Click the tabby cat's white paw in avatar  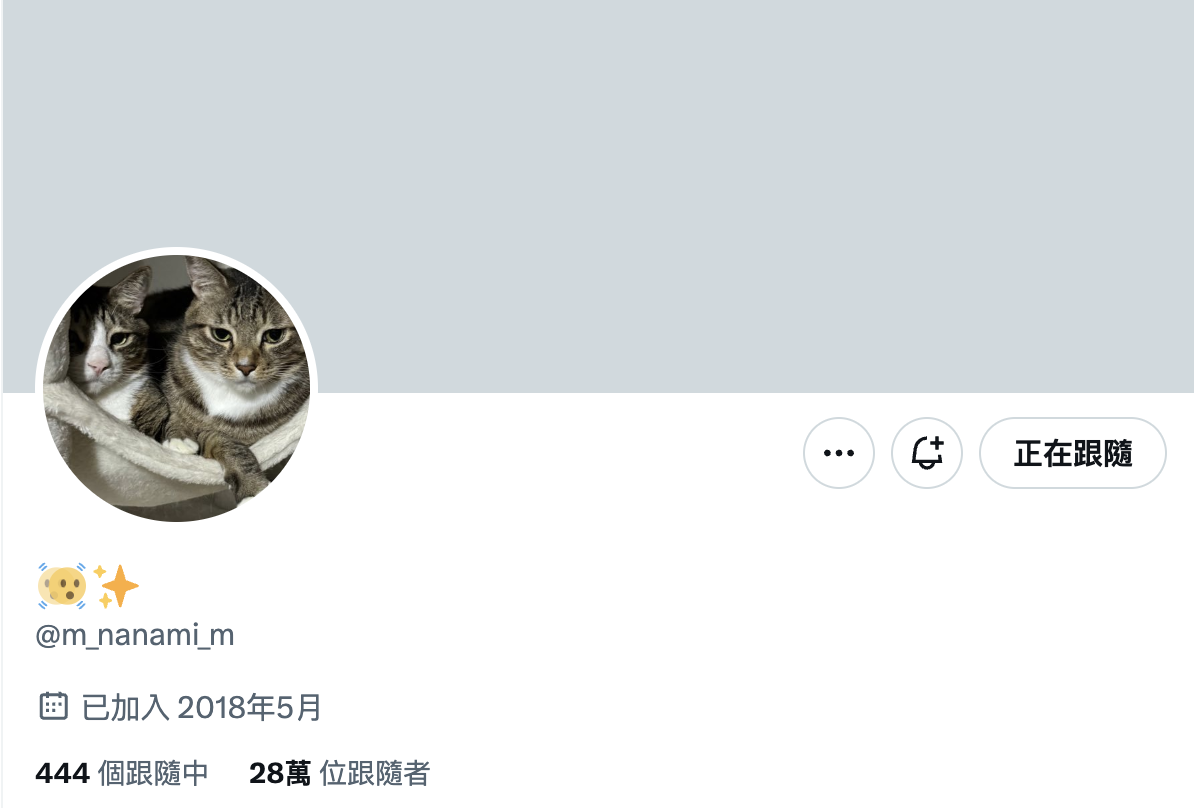[x=180, y=445]
